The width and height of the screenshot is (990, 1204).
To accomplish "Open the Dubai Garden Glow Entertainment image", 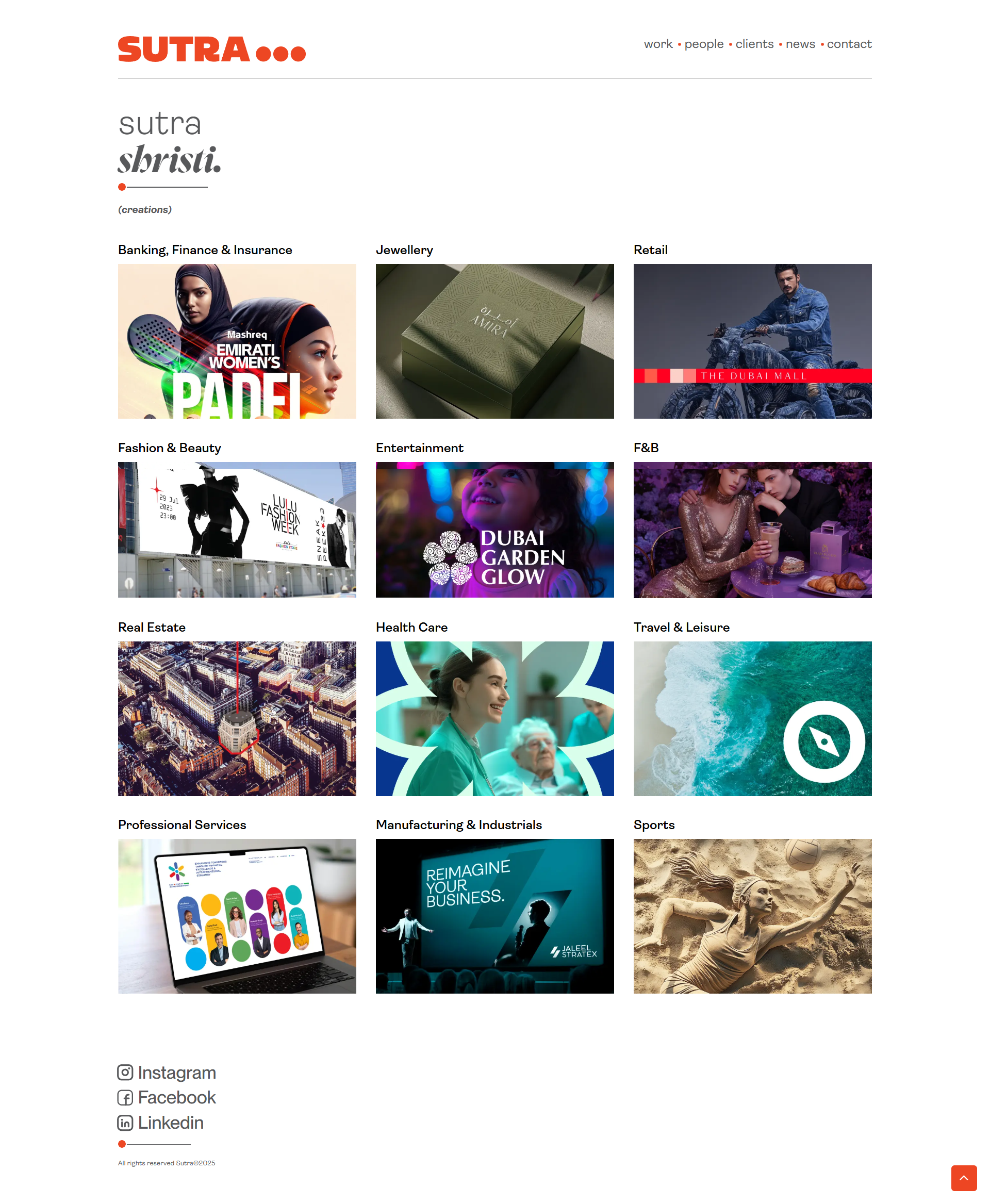I will pyautogui.click(x=495, y=530).
